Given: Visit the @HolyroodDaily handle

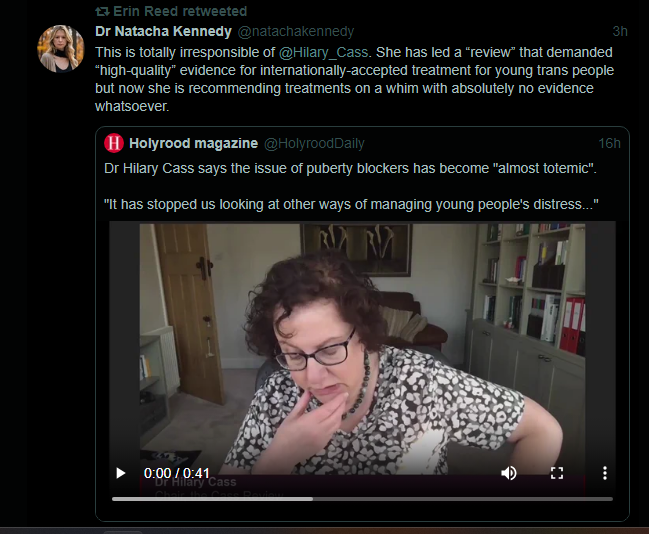Looking at the screenshot, I should click(314, 143).
